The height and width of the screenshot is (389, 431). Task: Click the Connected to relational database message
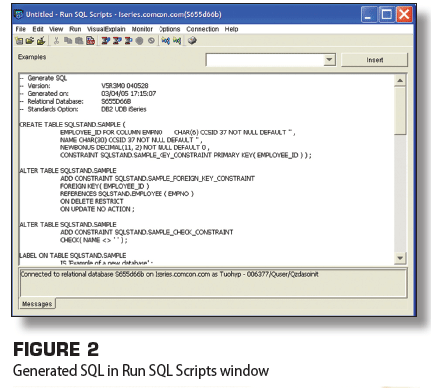(x=169, y=274)
